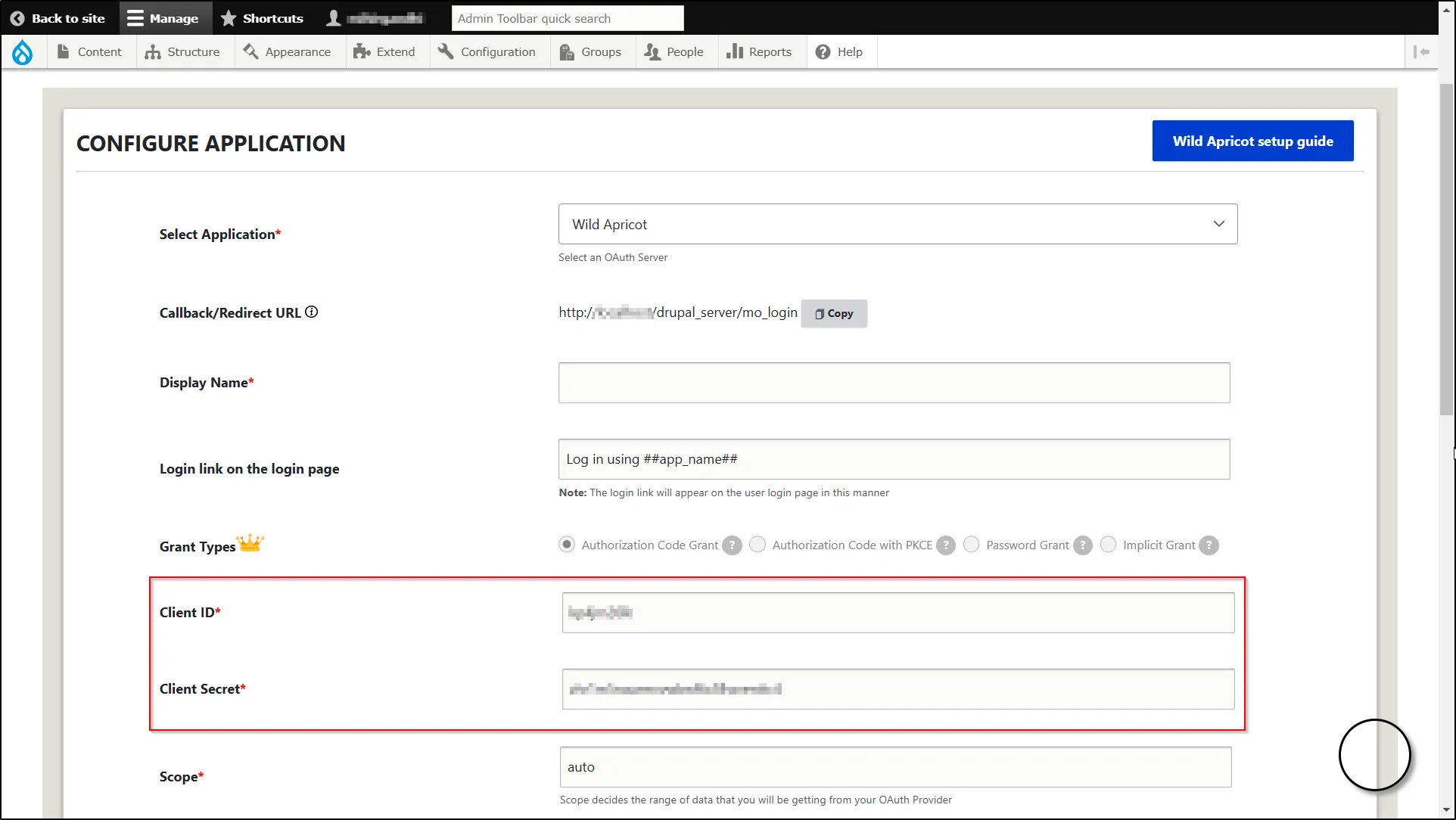The height and width of the screenshot is (820, 1456).
Task: Open the Configuration menu
Action: pyautogui.click(x=488, y=52)
